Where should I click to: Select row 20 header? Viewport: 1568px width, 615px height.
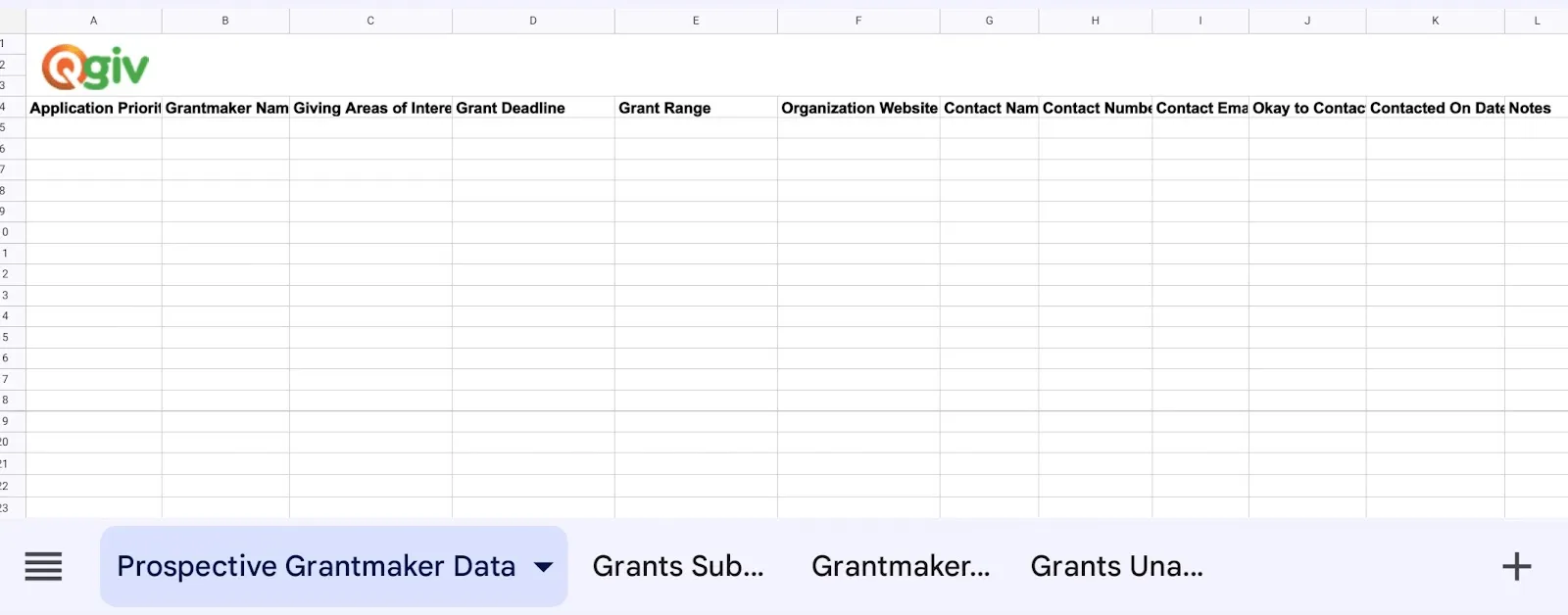point(13,442)
